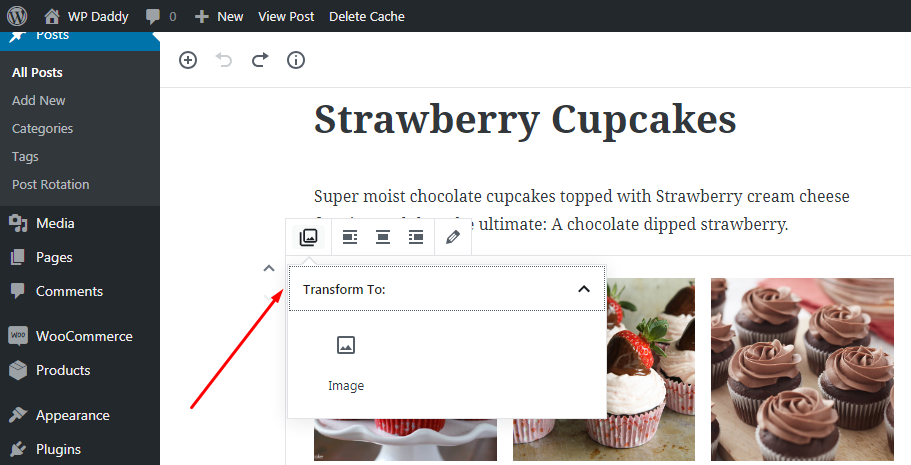Viewport: 911px width, 465px height.
Task: Open the WordPress logo menu
Action: [x=17, y=16]
